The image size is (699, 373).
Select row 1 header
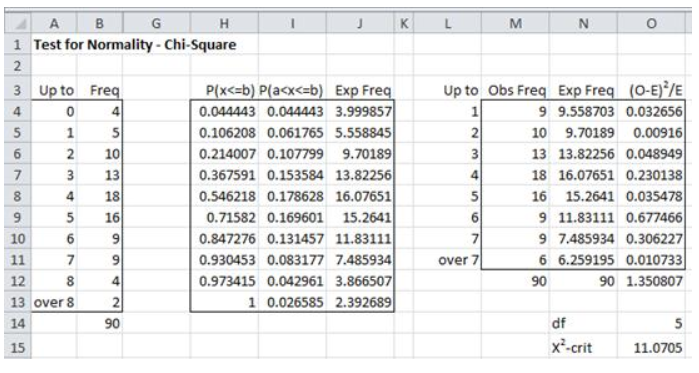coord(18,45)
